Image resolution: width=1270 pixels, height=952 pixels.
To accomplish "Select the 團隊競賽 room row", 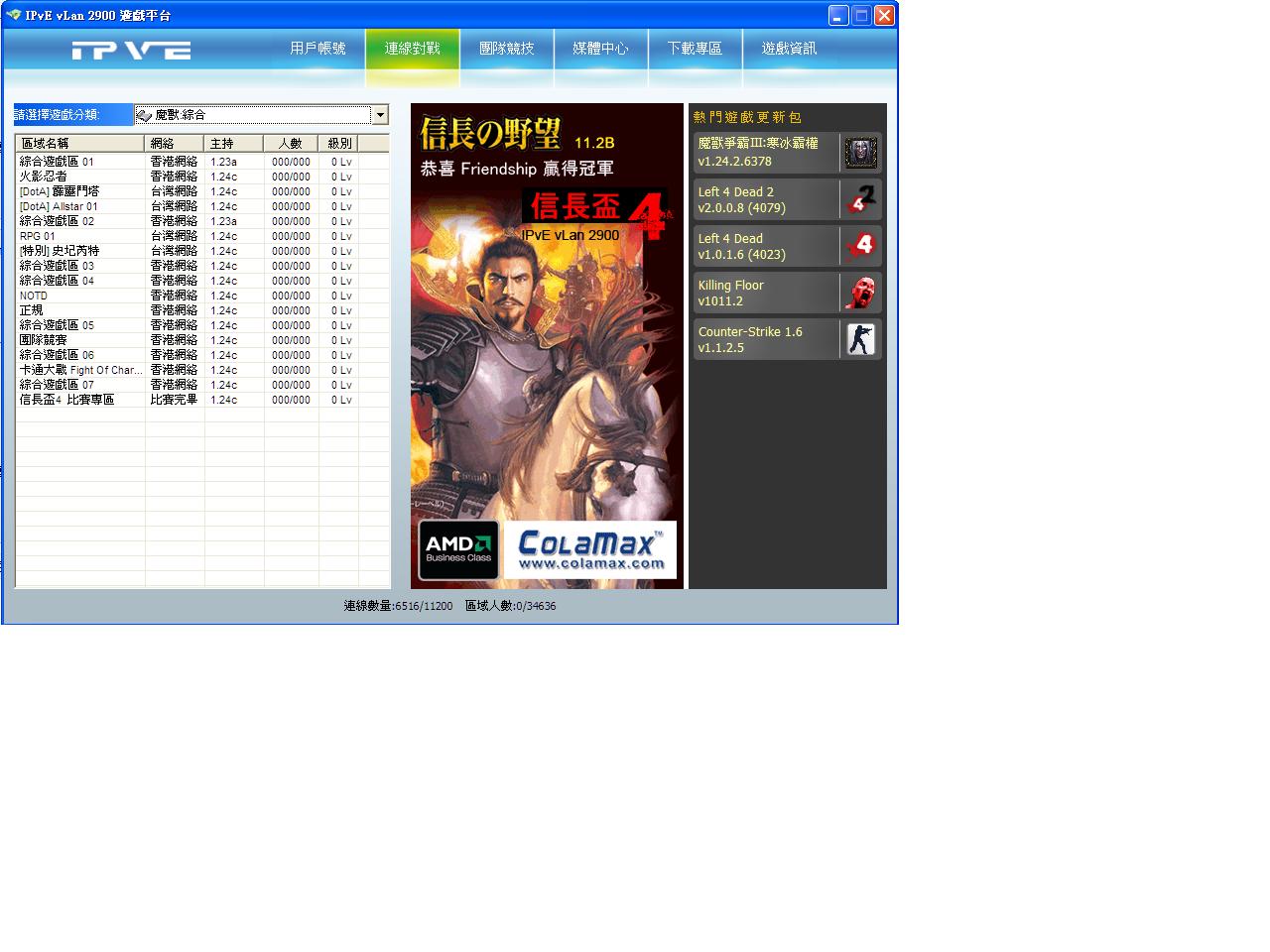I will click(202, 340).
